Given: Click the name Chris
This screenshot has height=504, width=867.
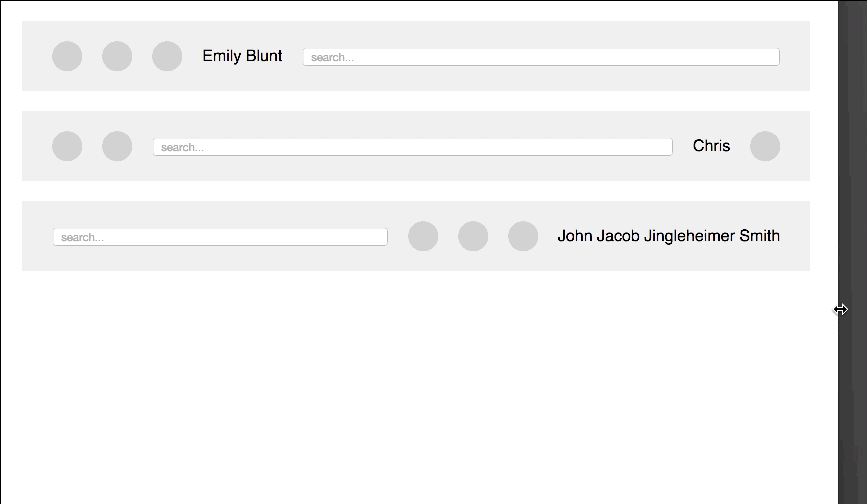Looking at the screenshot, I should 711,146.
